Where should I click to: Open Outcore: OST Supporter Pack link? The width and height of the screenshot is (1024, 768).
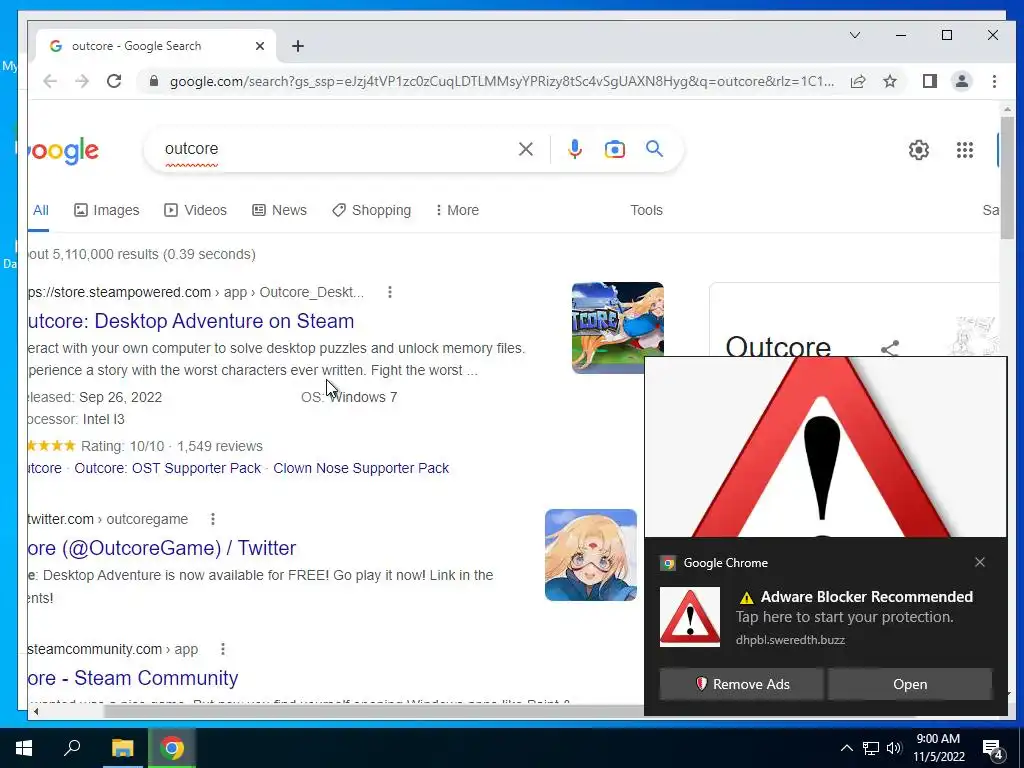pos(167,468)
